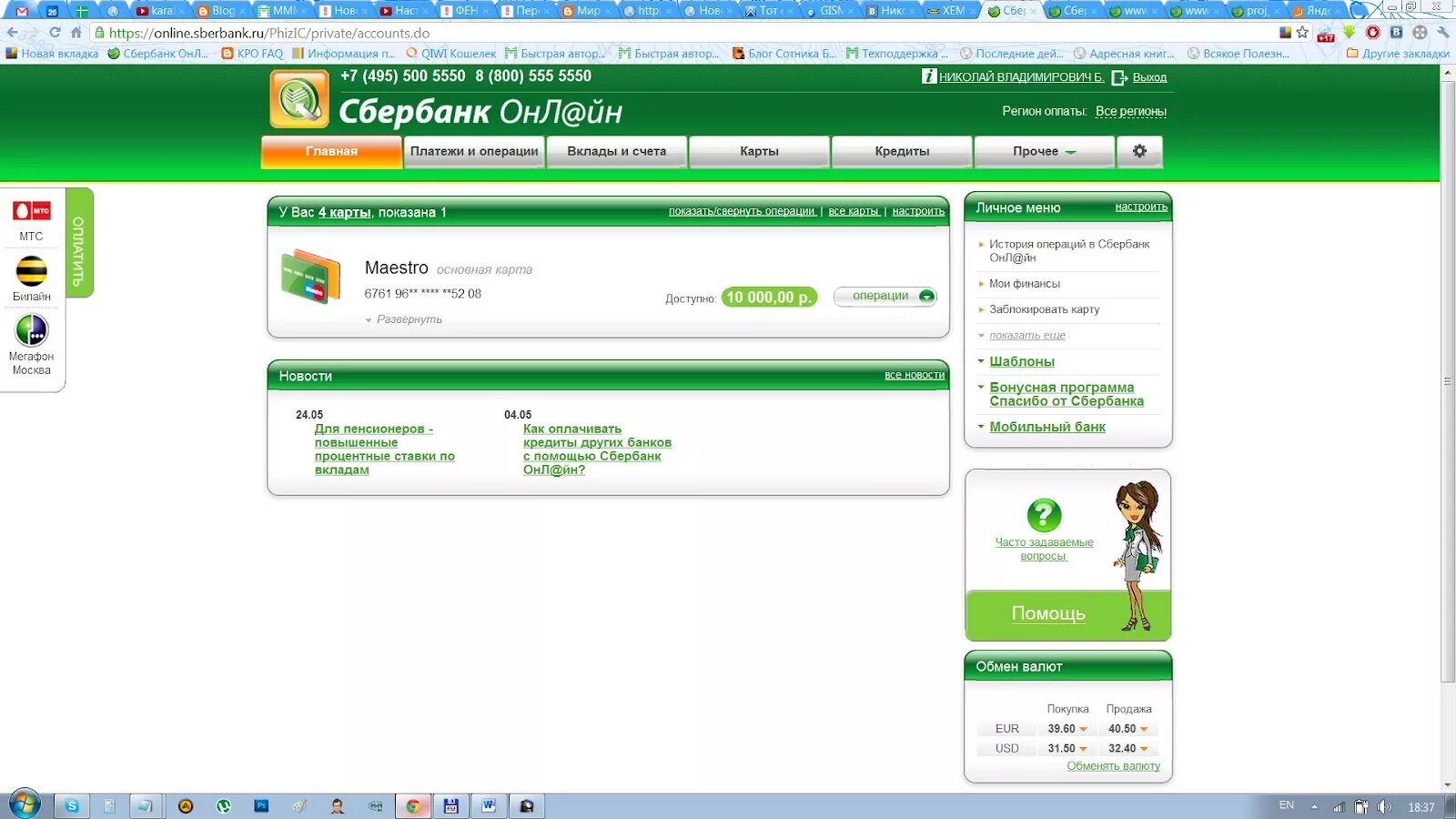Viewport: 1456px width, 819px height.
Task: Open the Другие закладки bookmarks folder
Action: click(1398, 54)
